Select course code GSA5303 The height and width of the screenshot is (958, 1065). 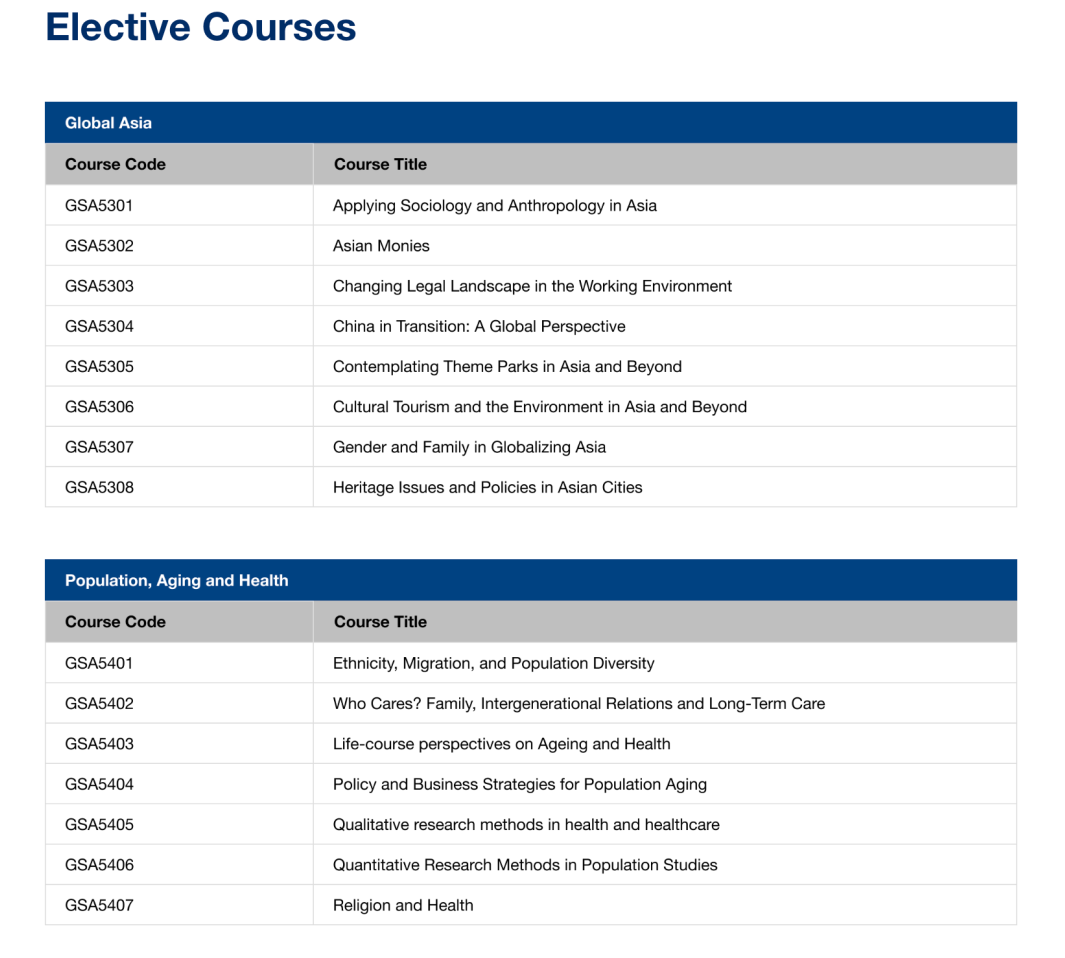point(99,286)
